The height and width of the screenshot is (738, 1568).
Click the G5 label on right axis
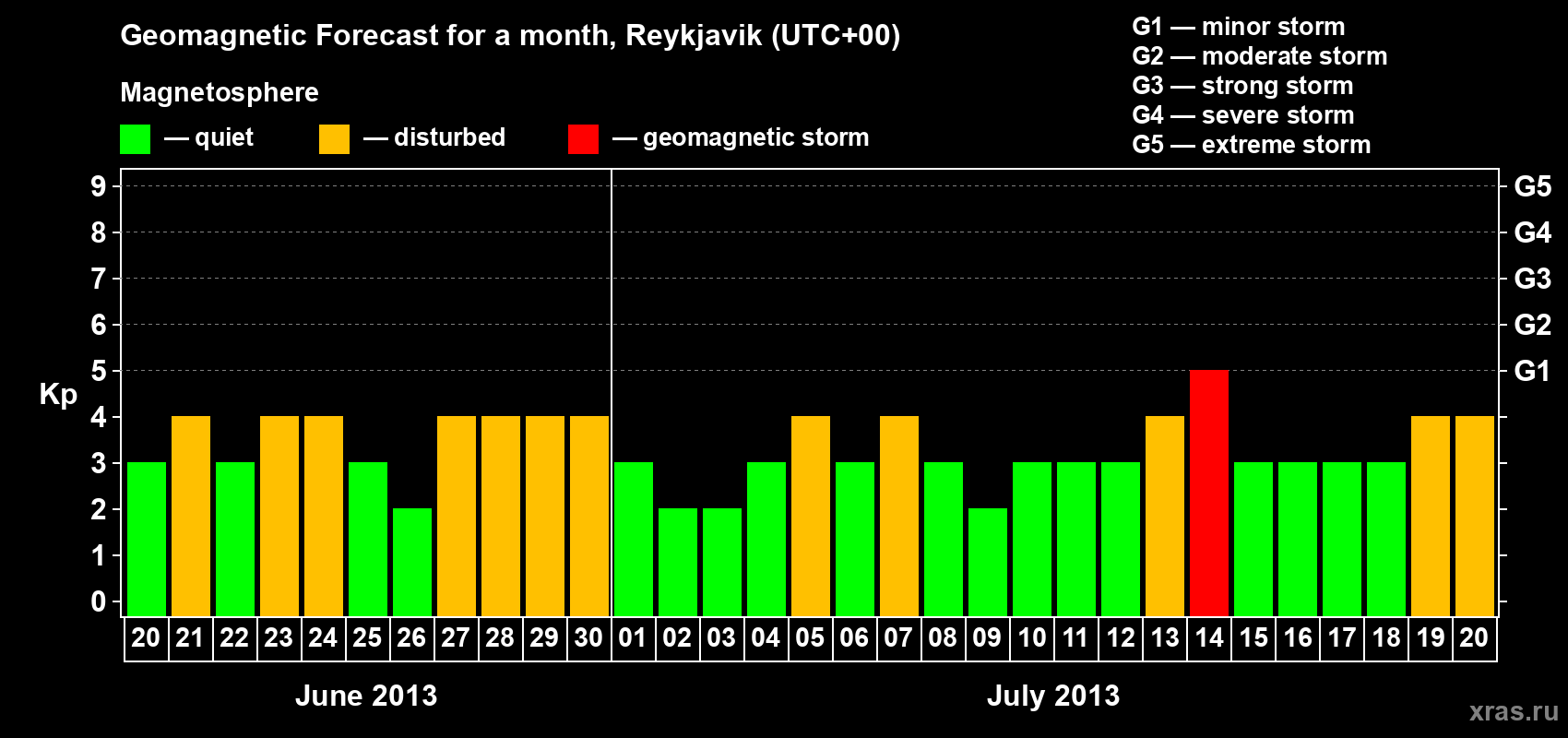1533,186
